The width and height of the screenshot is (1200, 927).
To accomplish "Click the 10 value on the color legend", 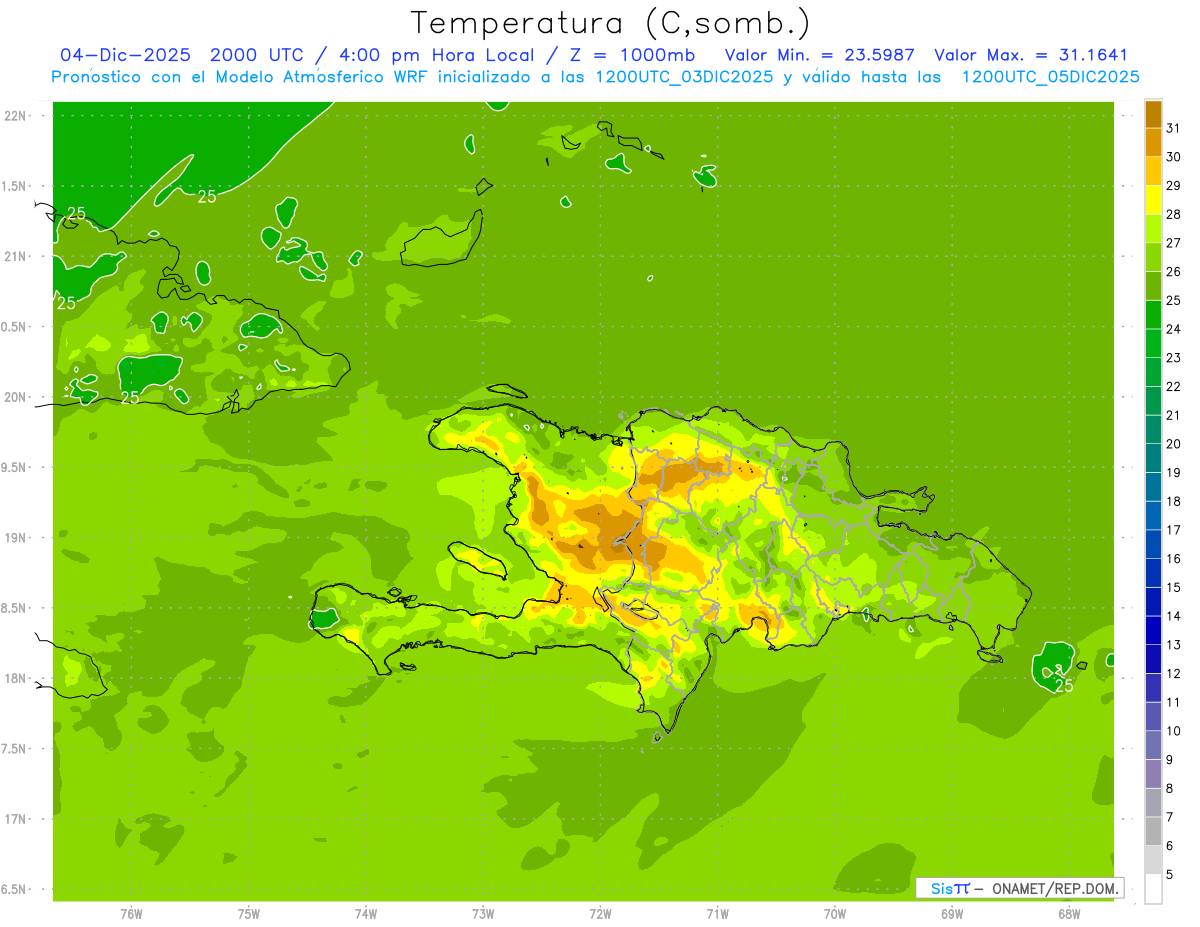I will [x=1174, y=731].
